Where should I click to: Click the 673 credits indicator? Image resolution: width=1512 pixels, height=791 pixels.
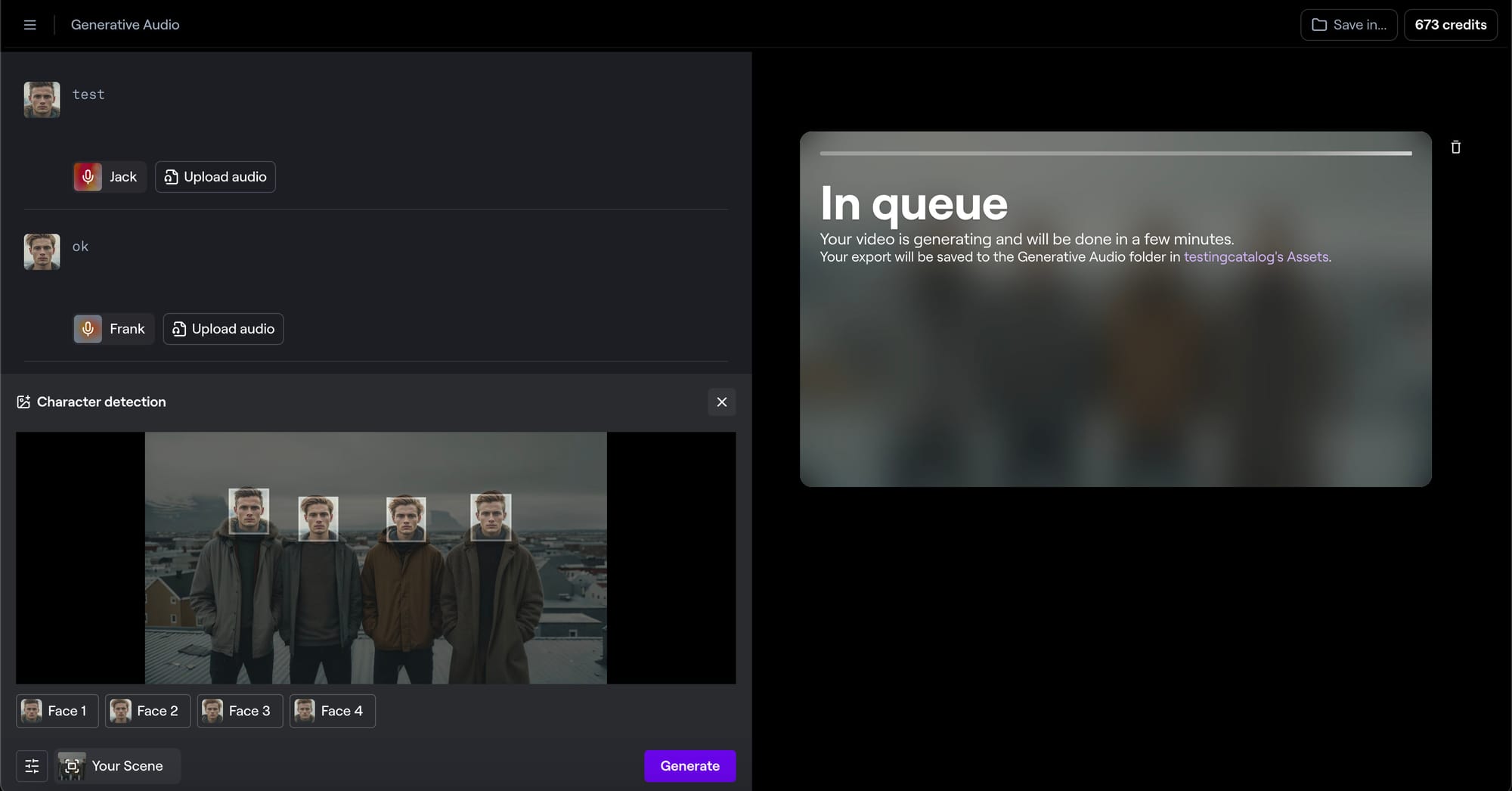[x=1450, y=25]
